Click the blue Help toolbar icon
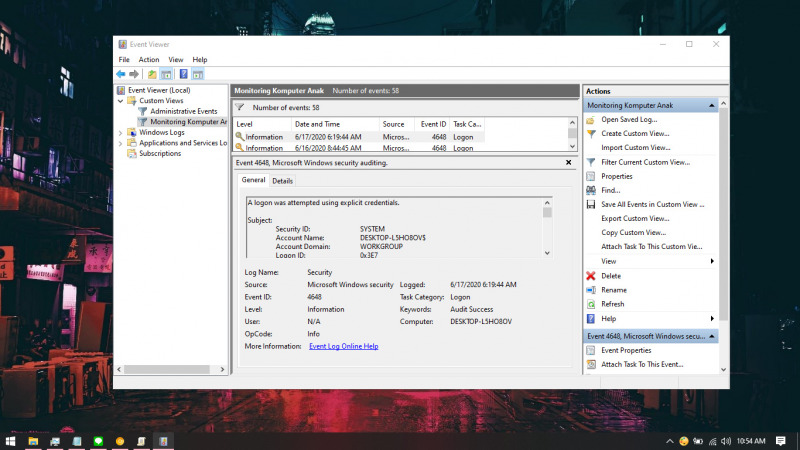This screenshot has width=800, height=450. coord(184,74)
